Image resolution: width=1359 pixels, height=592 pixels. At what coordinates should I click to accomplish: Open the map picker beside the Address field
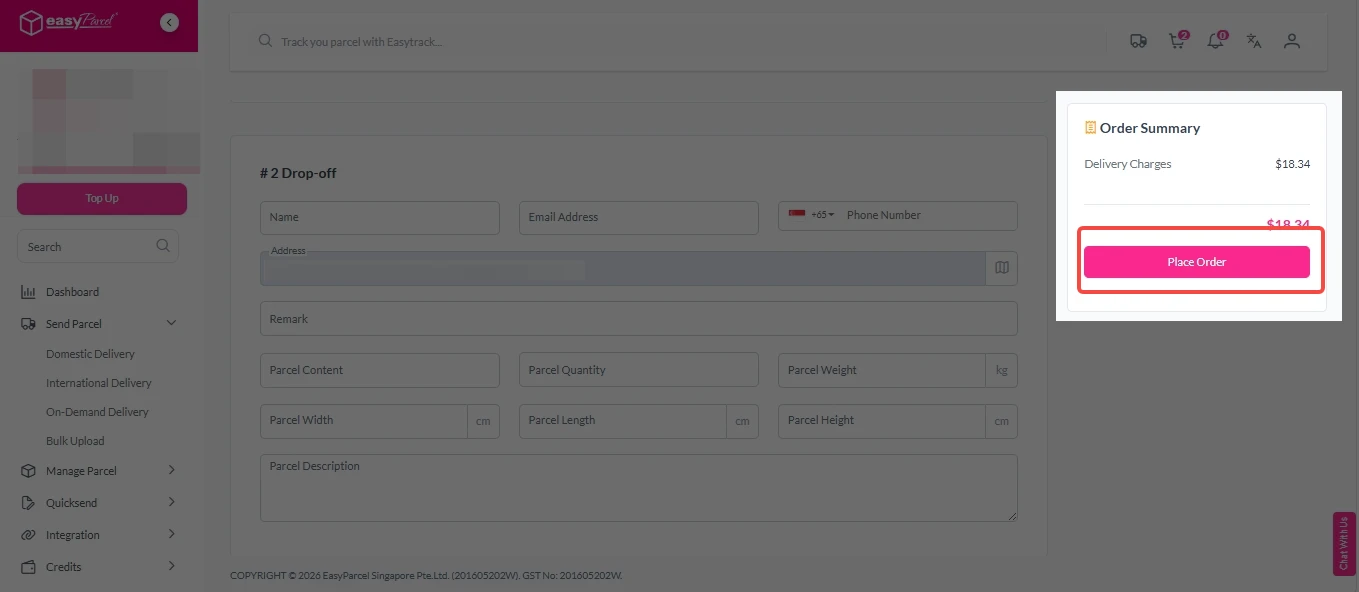point(1001,267)
